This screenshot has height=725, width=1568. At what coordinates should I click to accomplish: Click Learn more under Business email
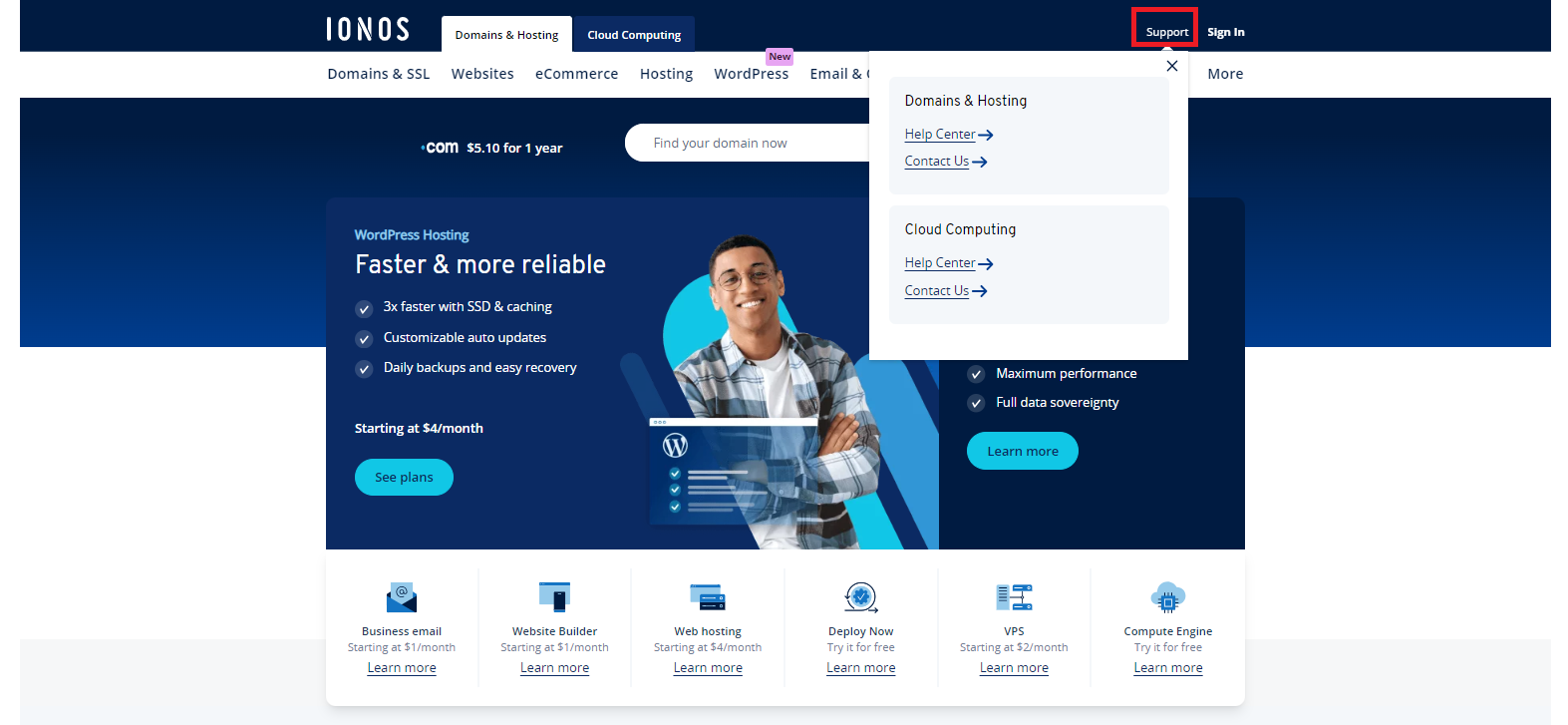[402, 668]
